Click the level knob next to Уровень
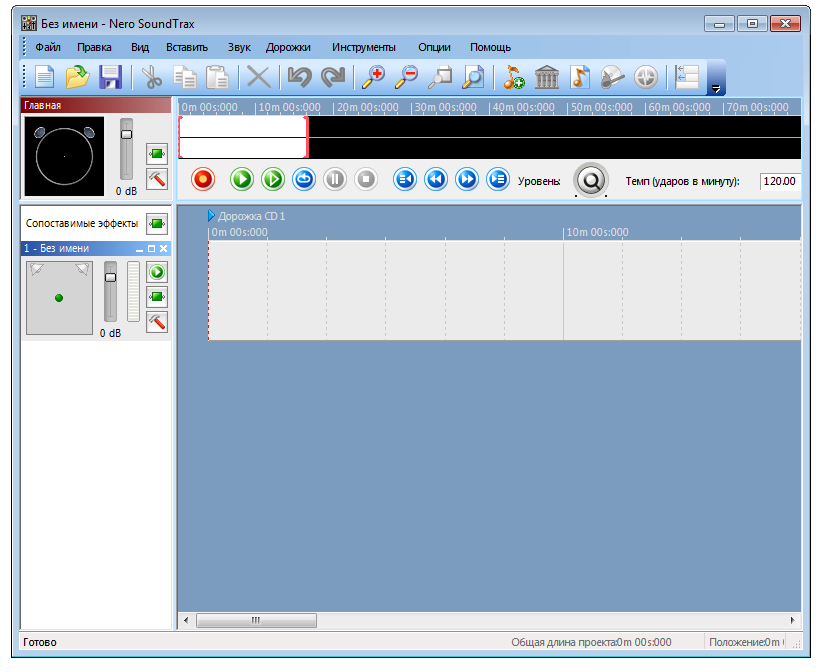The width and height of the screenshot is (823, 672). pyautogui.click(x=591, y=180)
